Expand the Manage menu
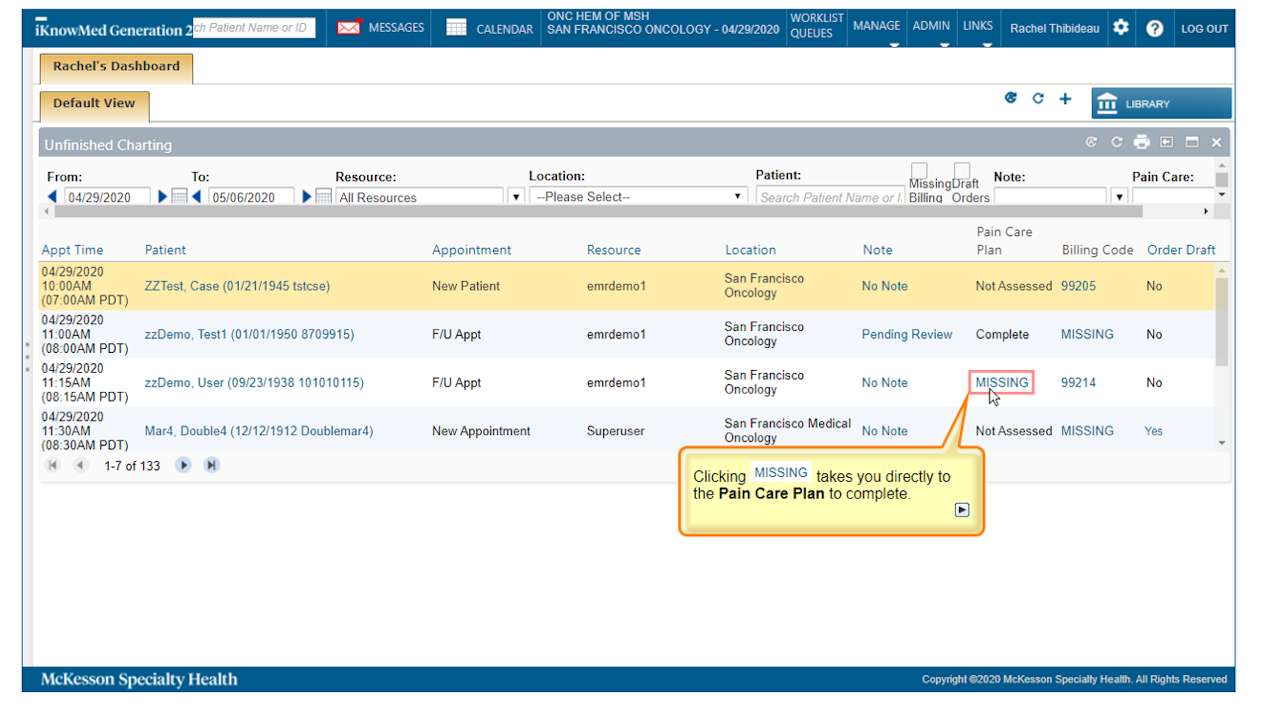1280x710 pixels. point(876,27)
